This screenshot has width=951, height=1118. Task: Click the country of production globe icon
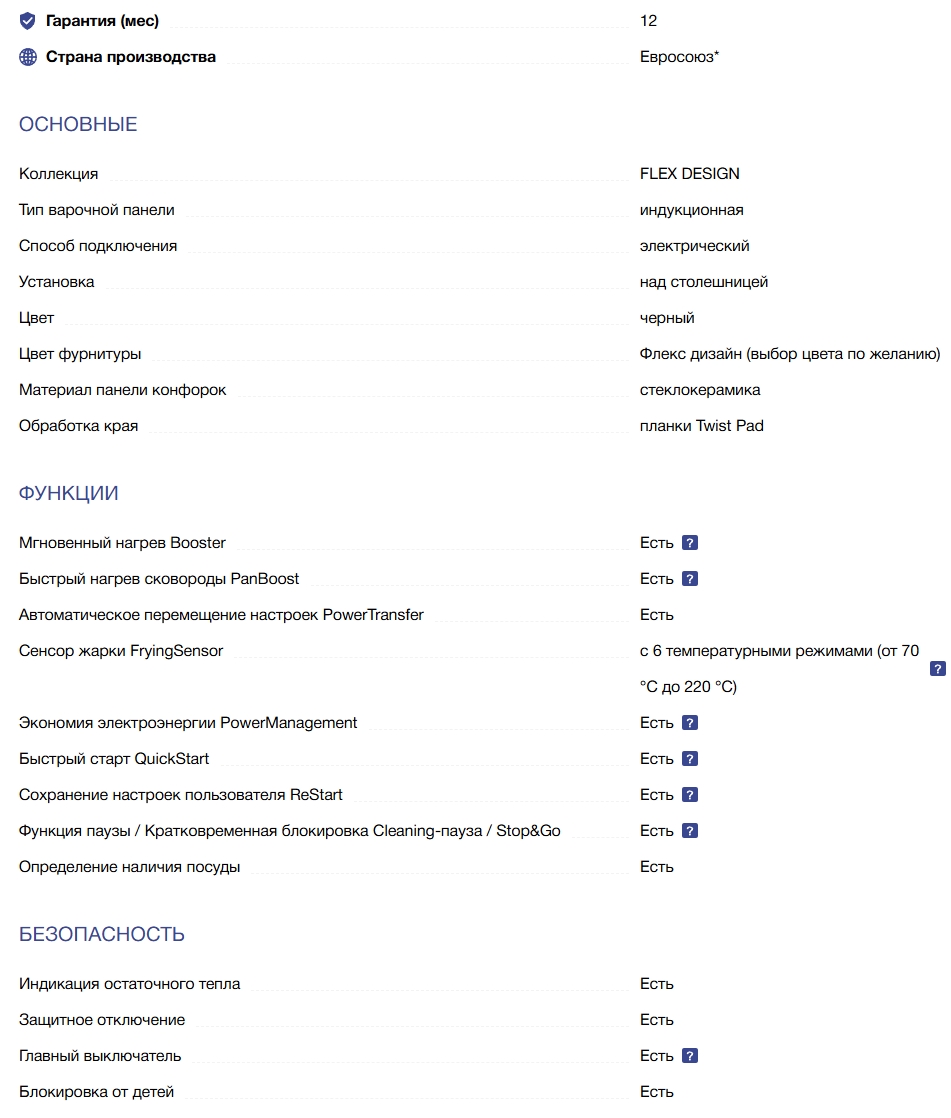coord(28,57)
